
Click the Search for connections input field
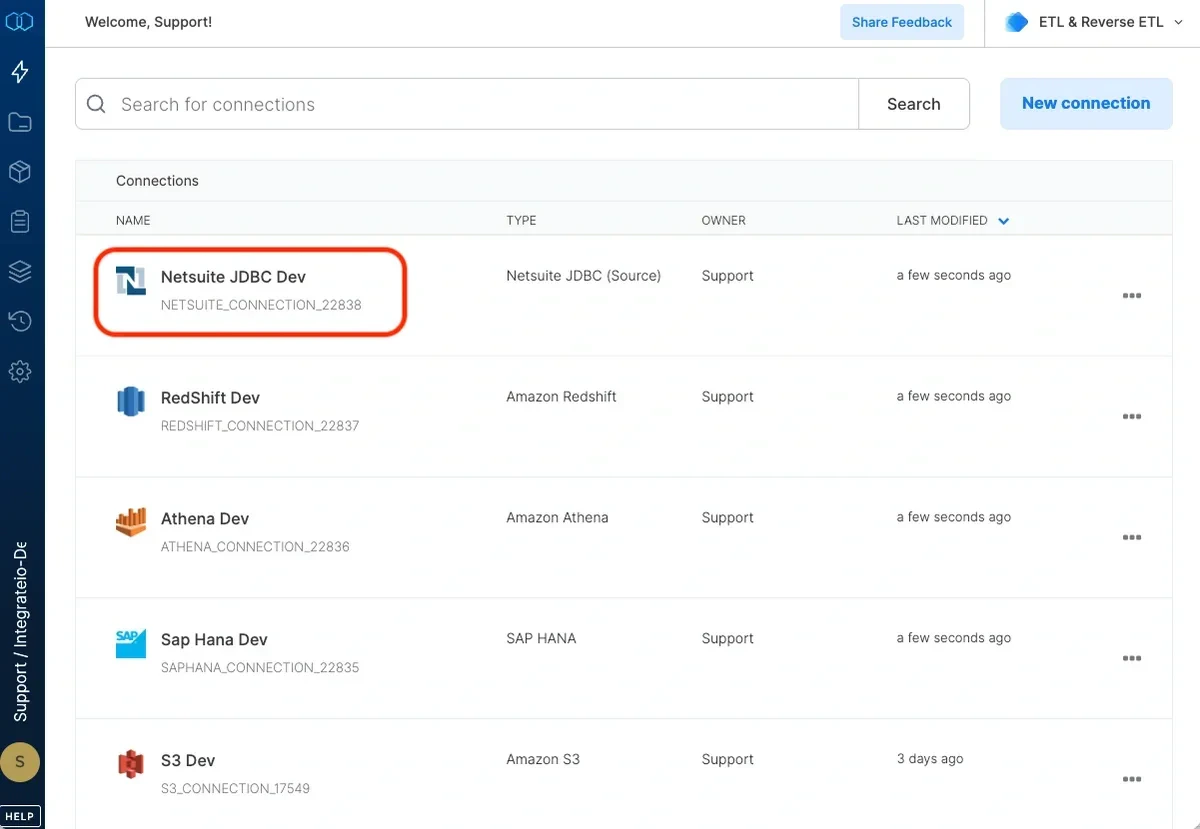click(400, 103)
